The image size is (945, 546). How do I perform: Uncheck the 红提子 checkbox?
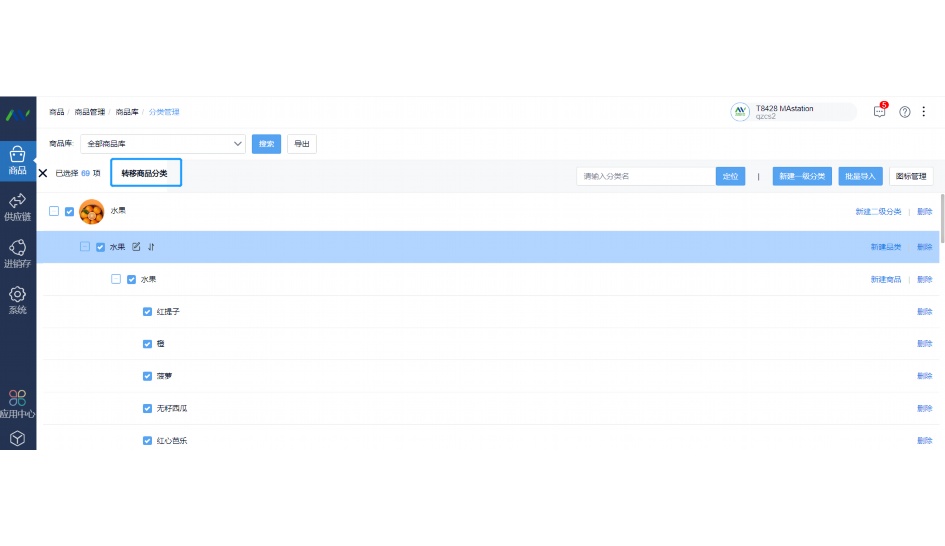[147, 312]
